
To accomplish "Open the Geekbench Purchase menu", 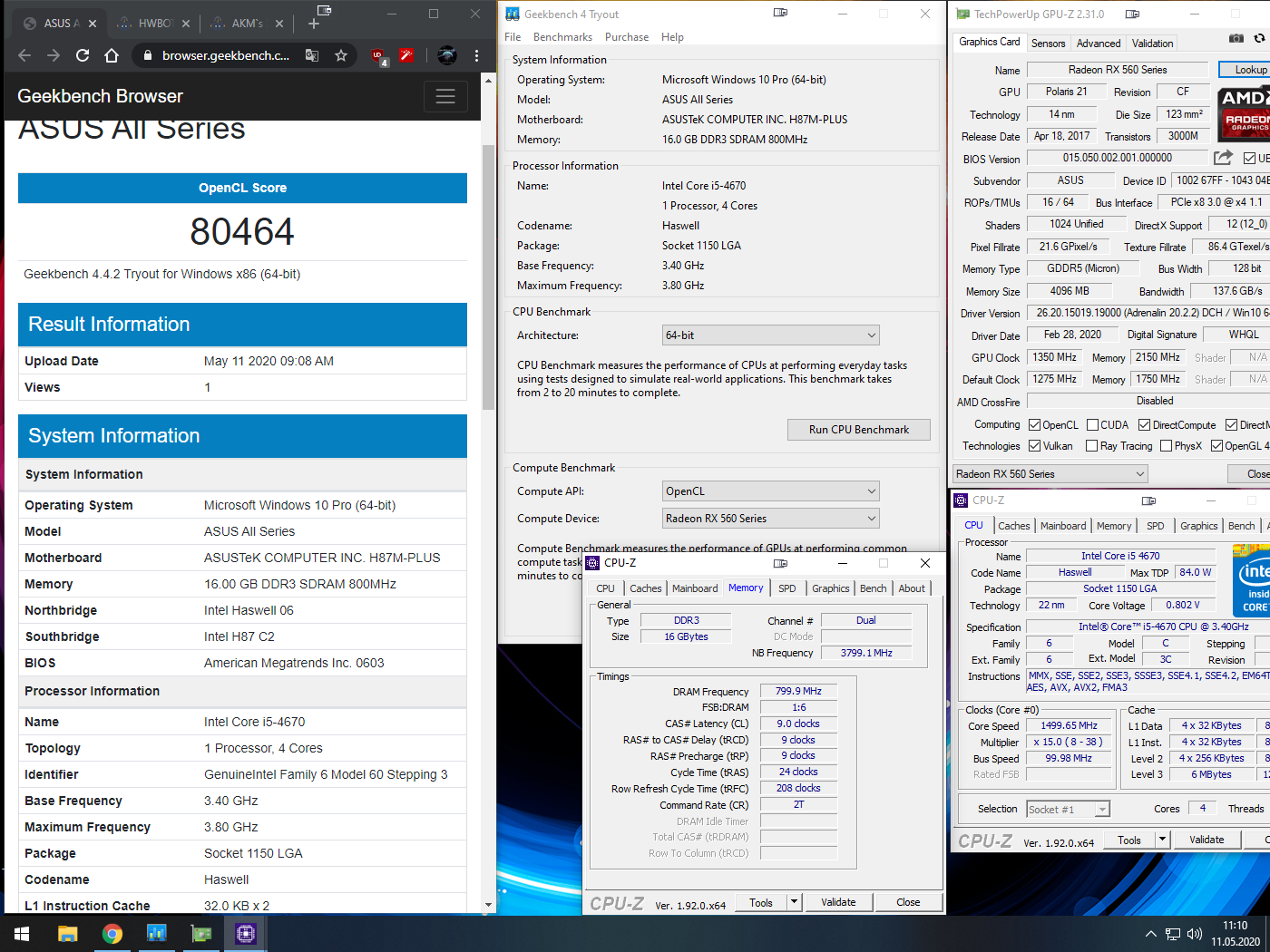I will (627, 37).
